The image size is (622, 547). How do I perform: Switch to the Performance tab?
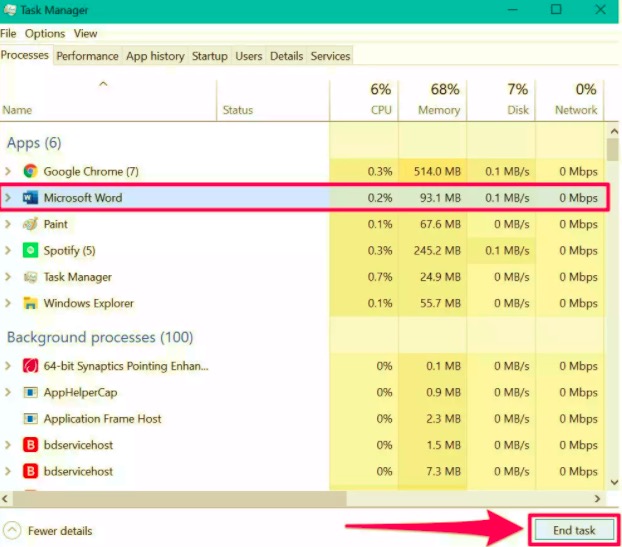[87, 56]
